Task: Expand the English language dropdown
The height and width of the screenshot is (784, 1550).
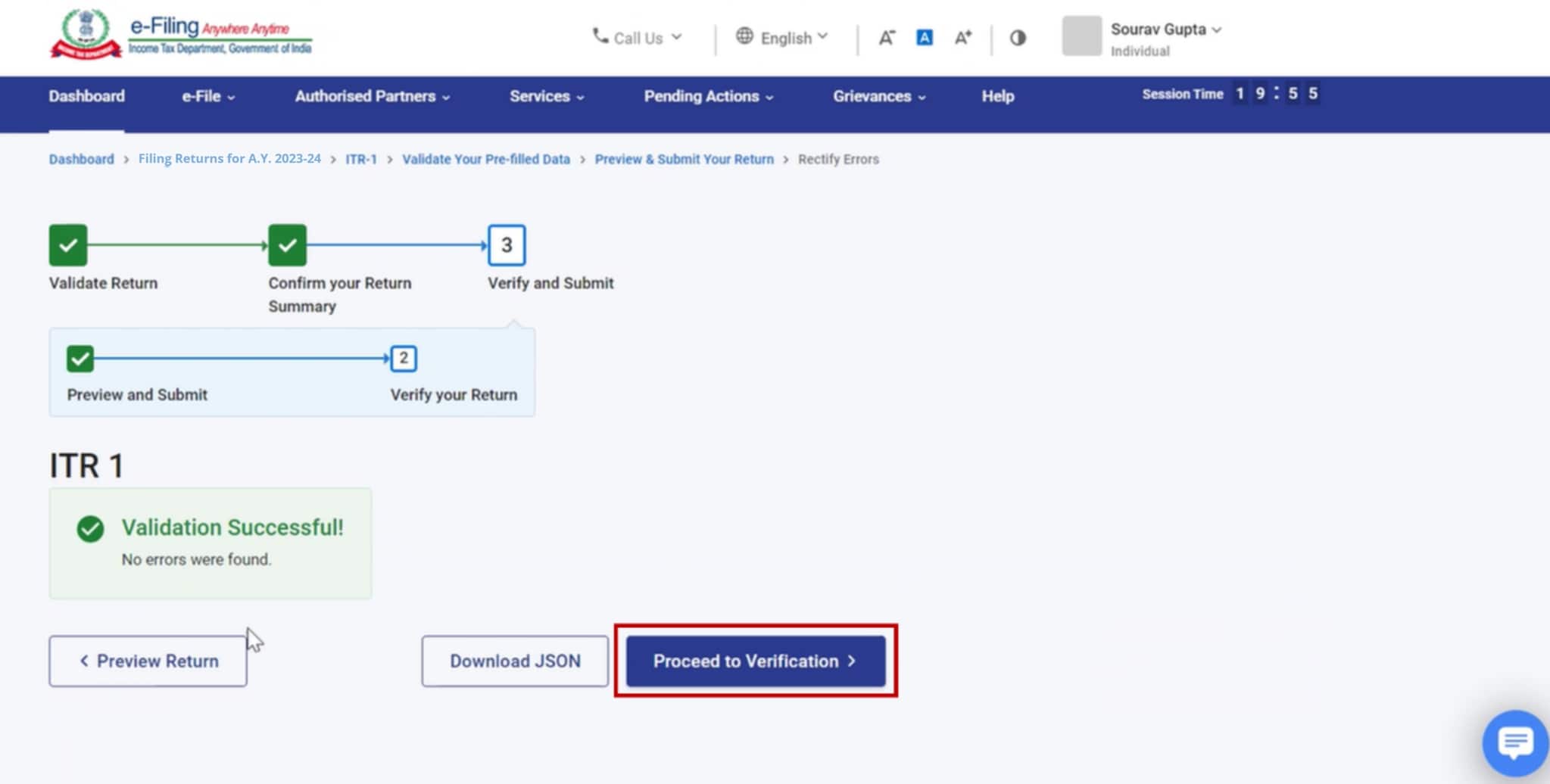Action: click(783, 38)
